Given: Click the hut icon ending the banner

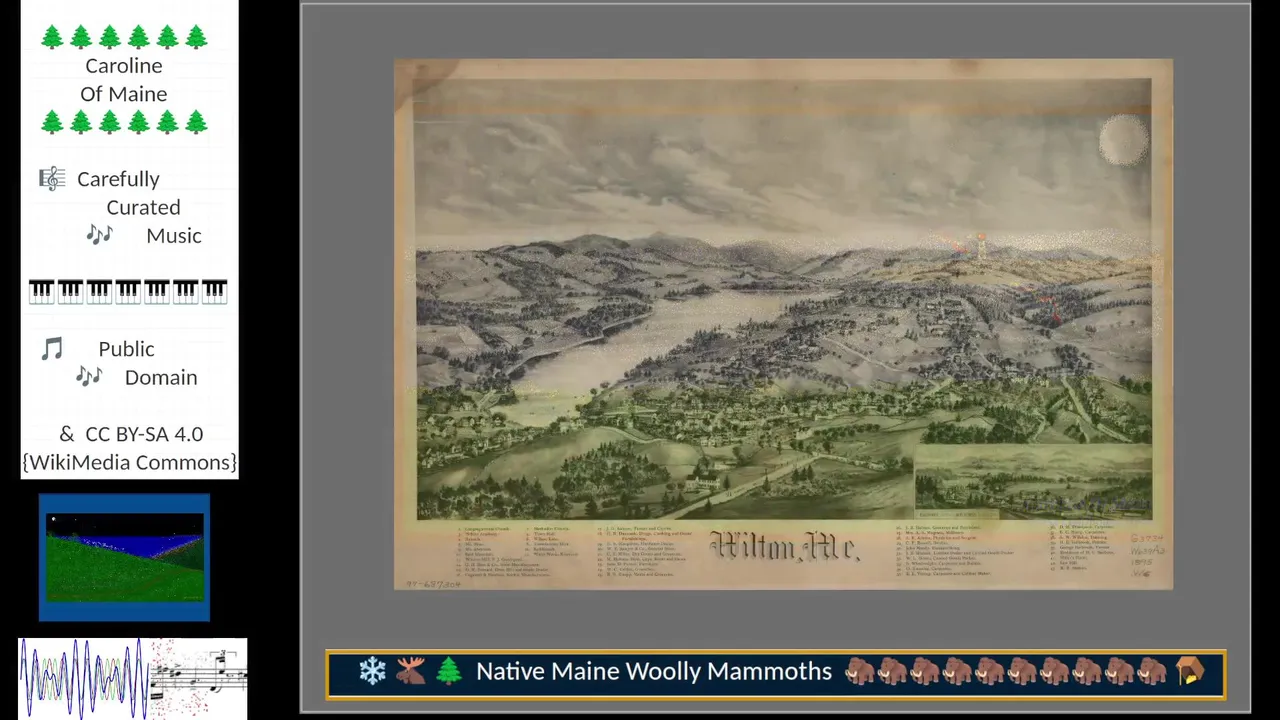Looking at the screenshot, I should point(1190,672).
